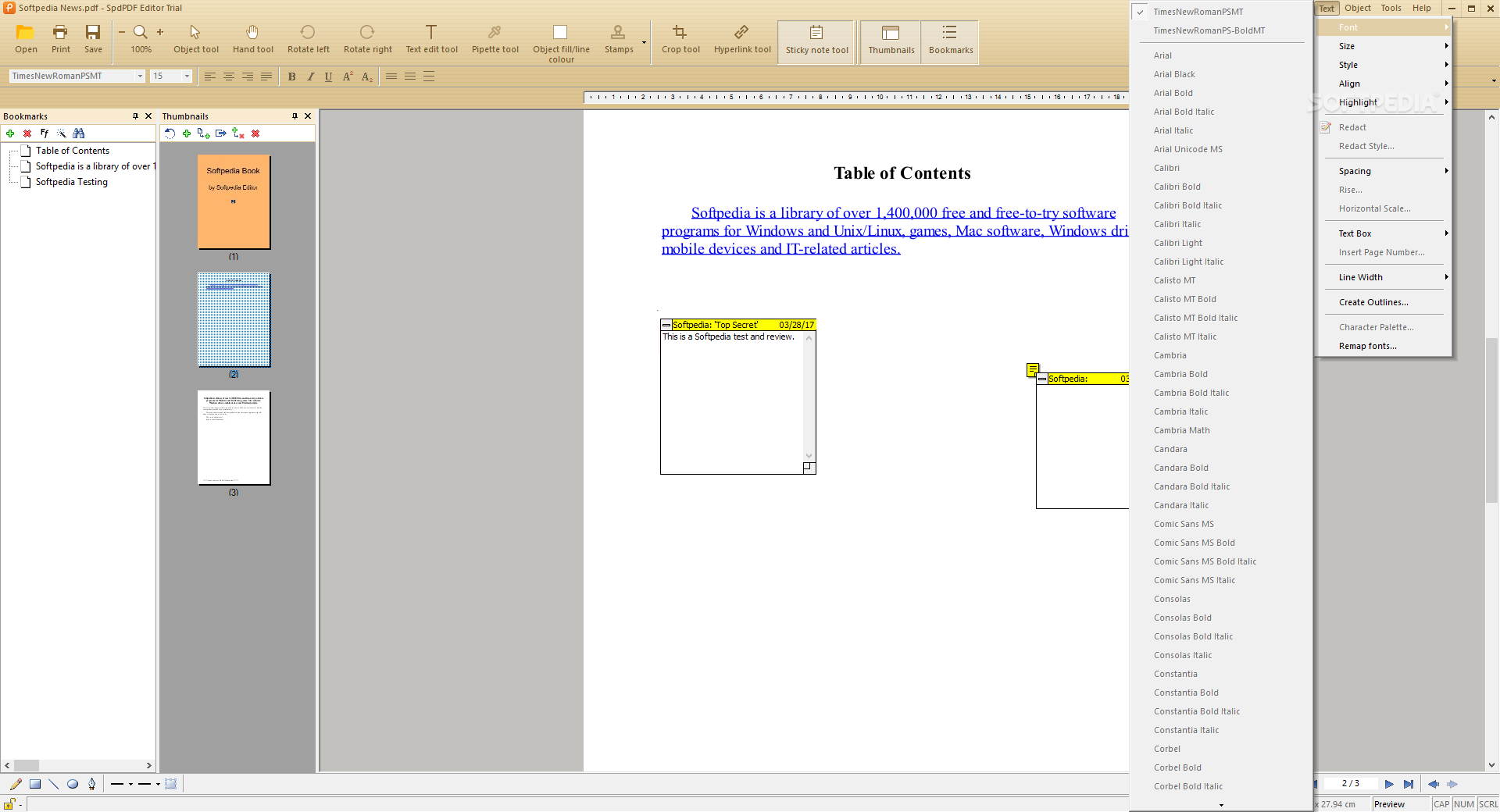1500x812 pixels.
Task: Click the Print toolbar icon
Action: (60, 39)
